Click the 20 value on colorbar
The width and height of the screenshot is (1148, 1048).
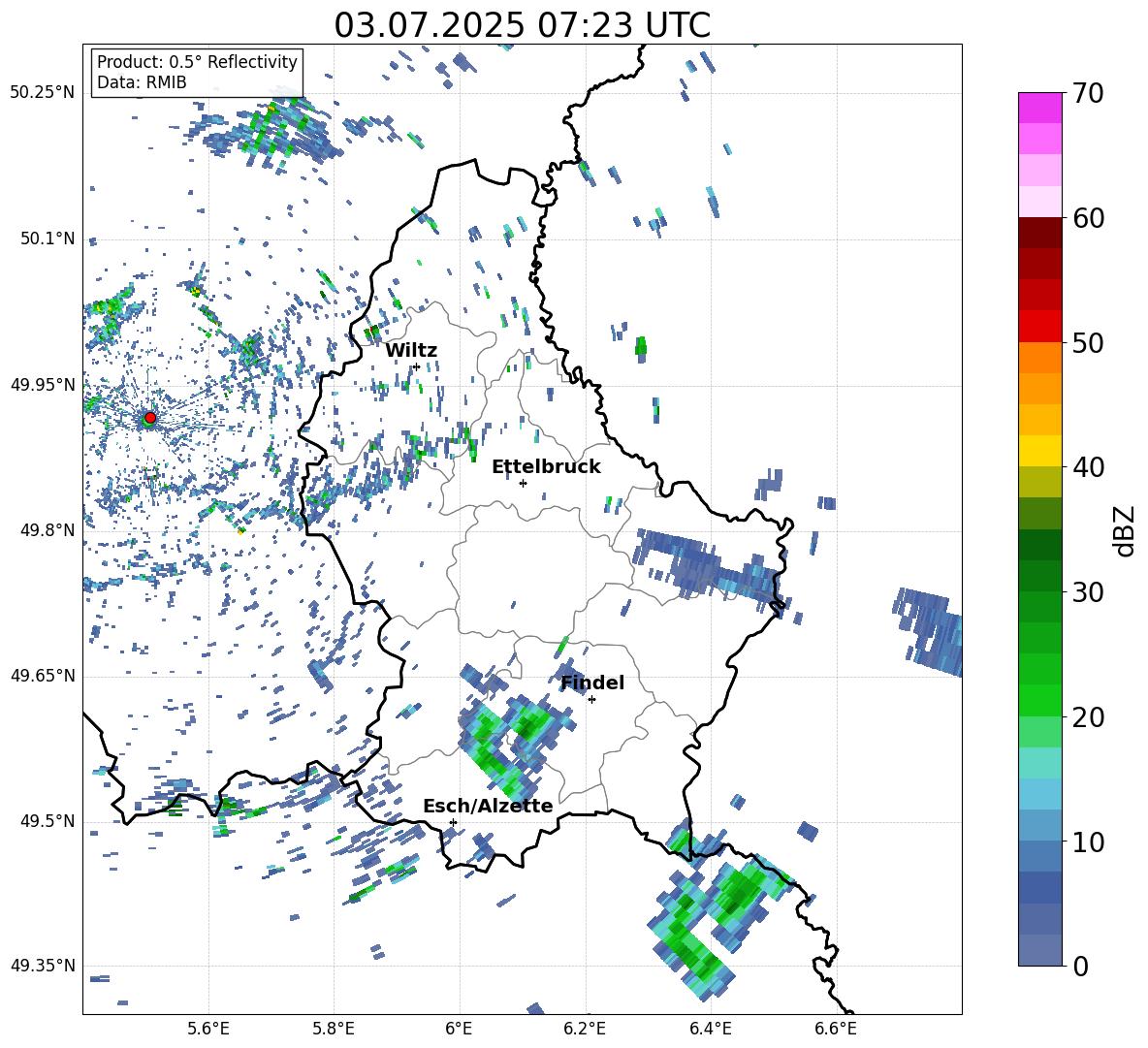[1088, 717]
